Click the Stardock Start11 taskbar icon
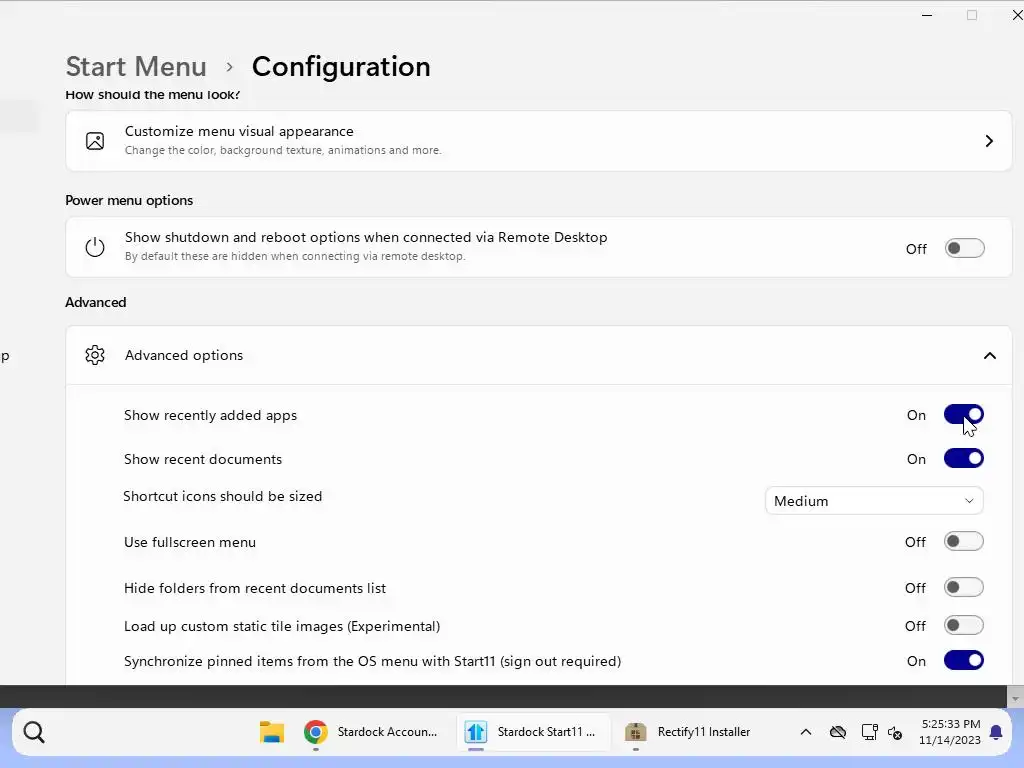The image size is (1024, 768). pyautogui.click(x=476, y=732)
